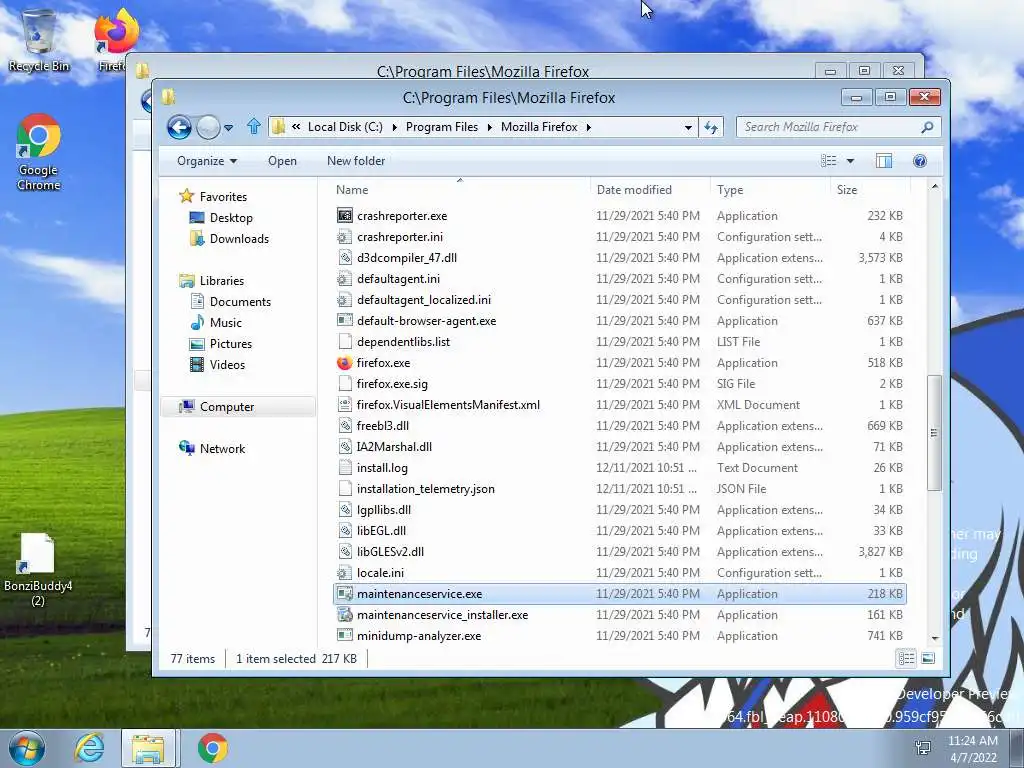Click the Back navigation arrow button
Viewport: 1024px width, 768px height.
pos(179,127)
